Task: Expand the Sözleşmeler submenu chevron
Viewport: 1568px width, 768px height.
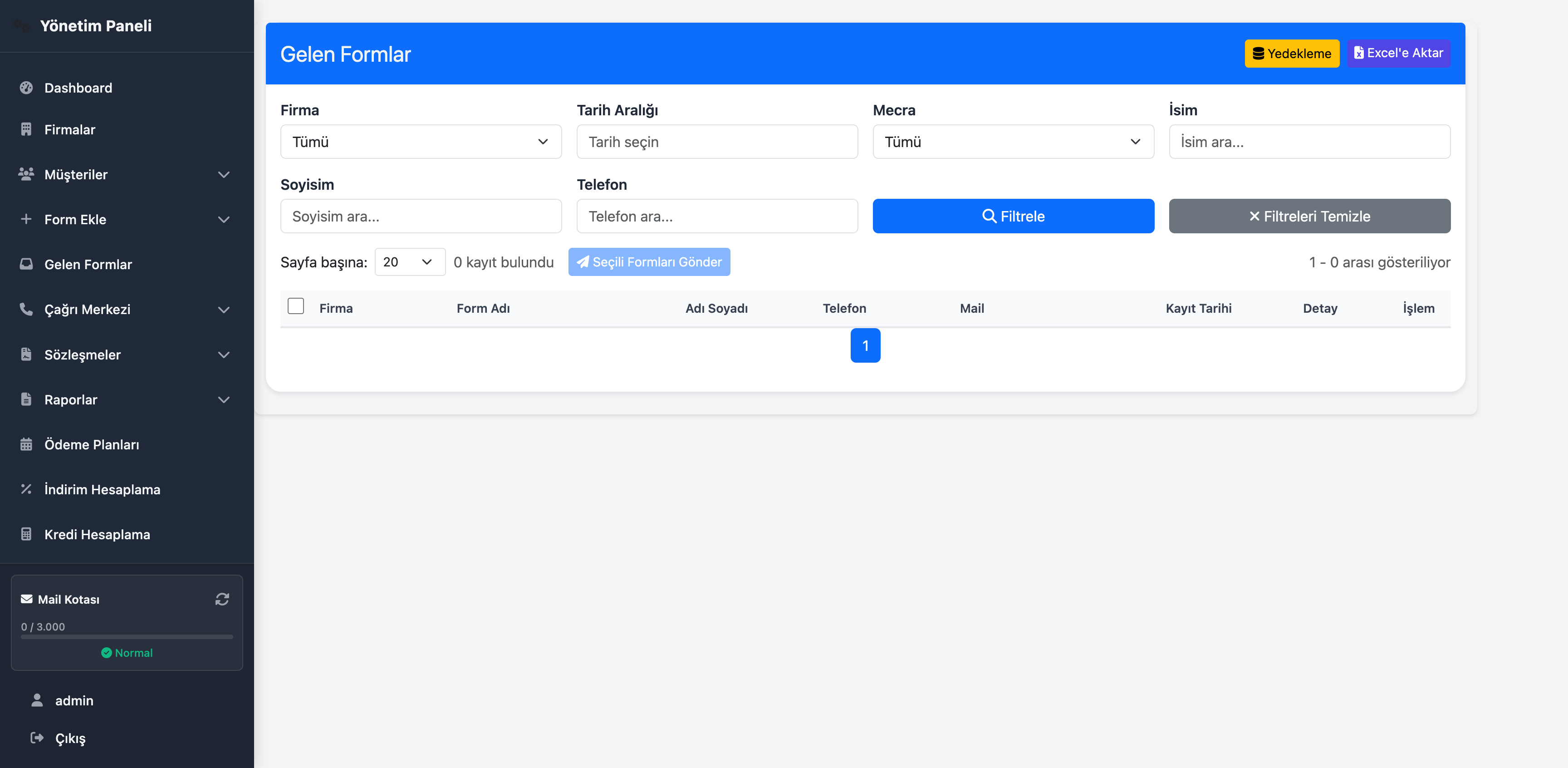Action: pyautogui.click(x=224, y=354)
